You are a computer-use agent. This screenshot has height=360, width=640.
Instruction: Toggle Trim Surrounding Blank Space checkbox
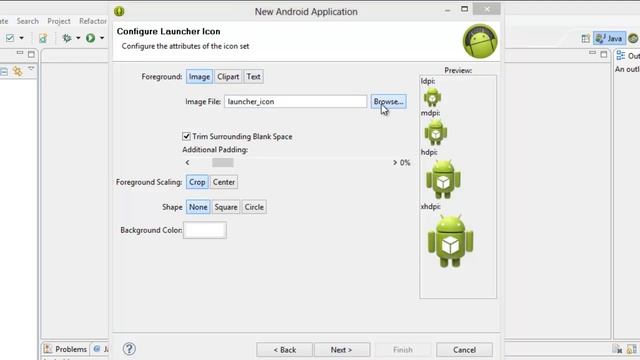click(186, 136)
